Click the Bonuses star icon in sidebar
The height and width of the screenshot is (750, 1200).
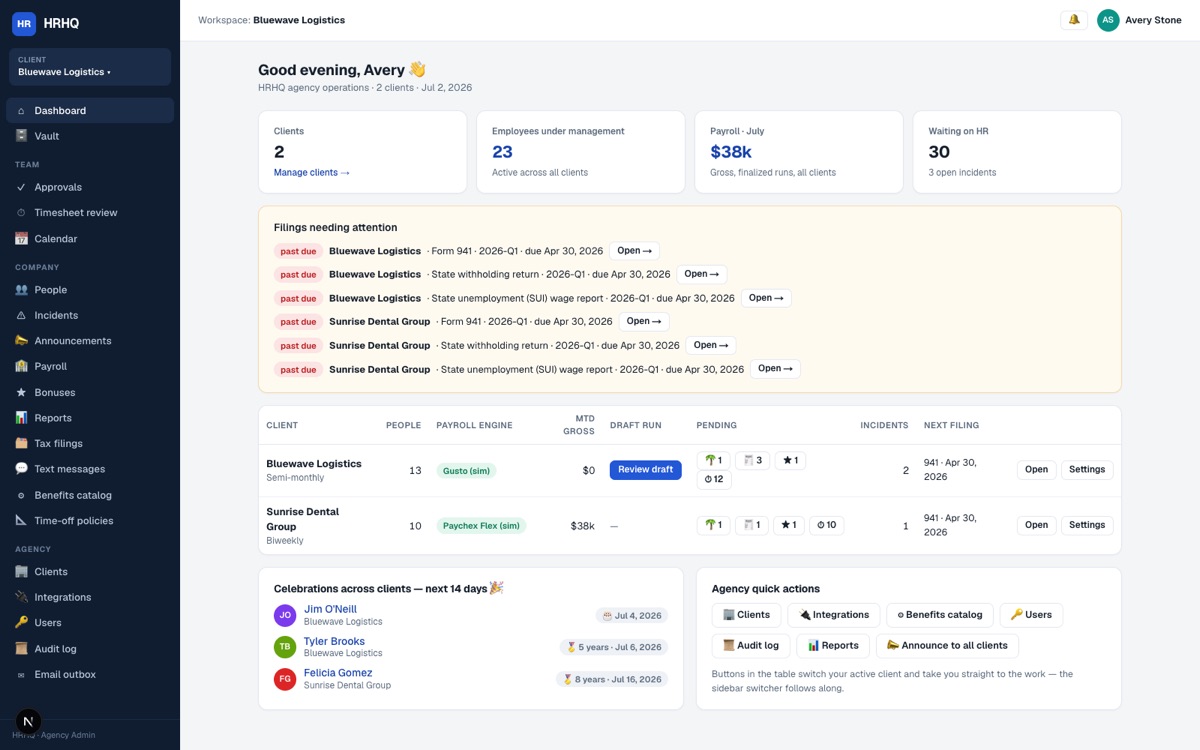pos(21,393)
